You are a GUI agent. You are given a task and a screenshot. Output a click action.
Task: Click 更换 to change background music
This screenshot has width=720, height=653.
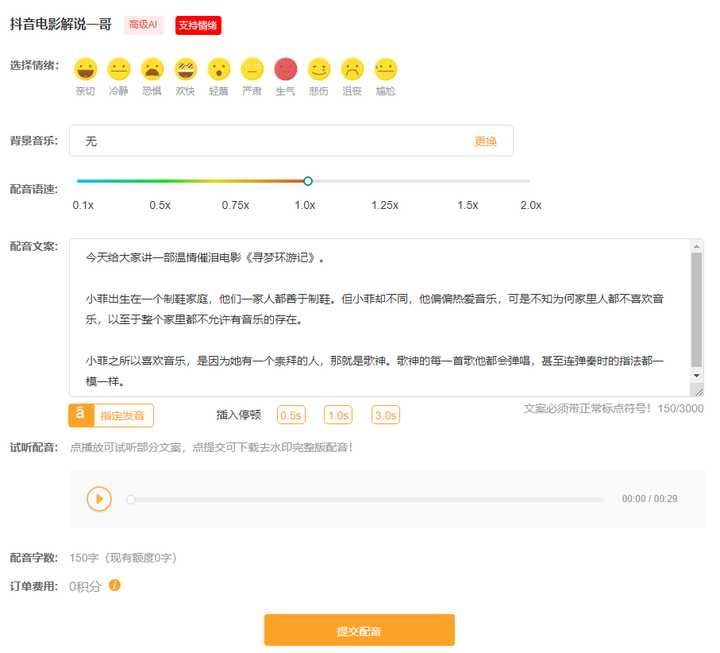(485, 141)
